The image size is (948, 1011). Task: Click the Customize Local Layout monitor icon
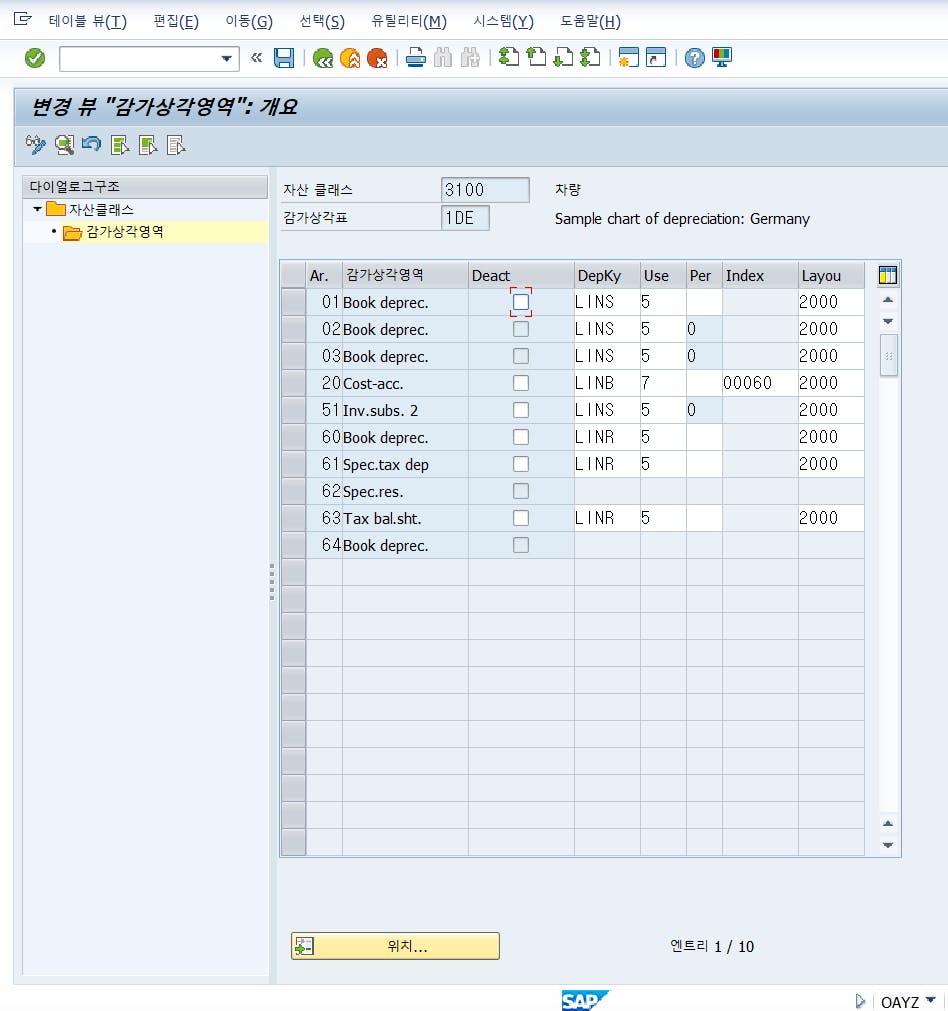click(722, 57)
